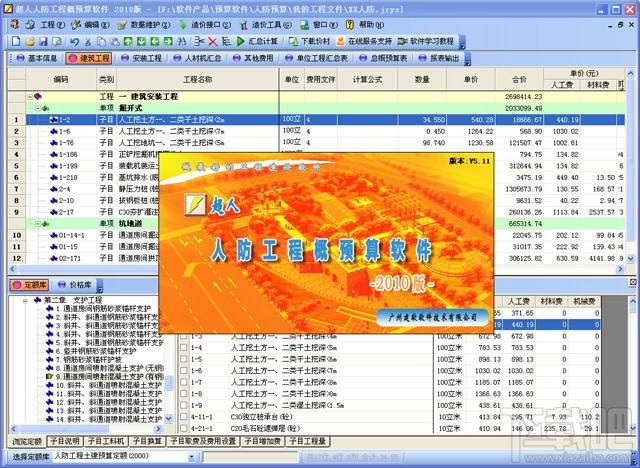
Task: Open the 子目增加费 bottom tab
Action: tap(263, 441)
